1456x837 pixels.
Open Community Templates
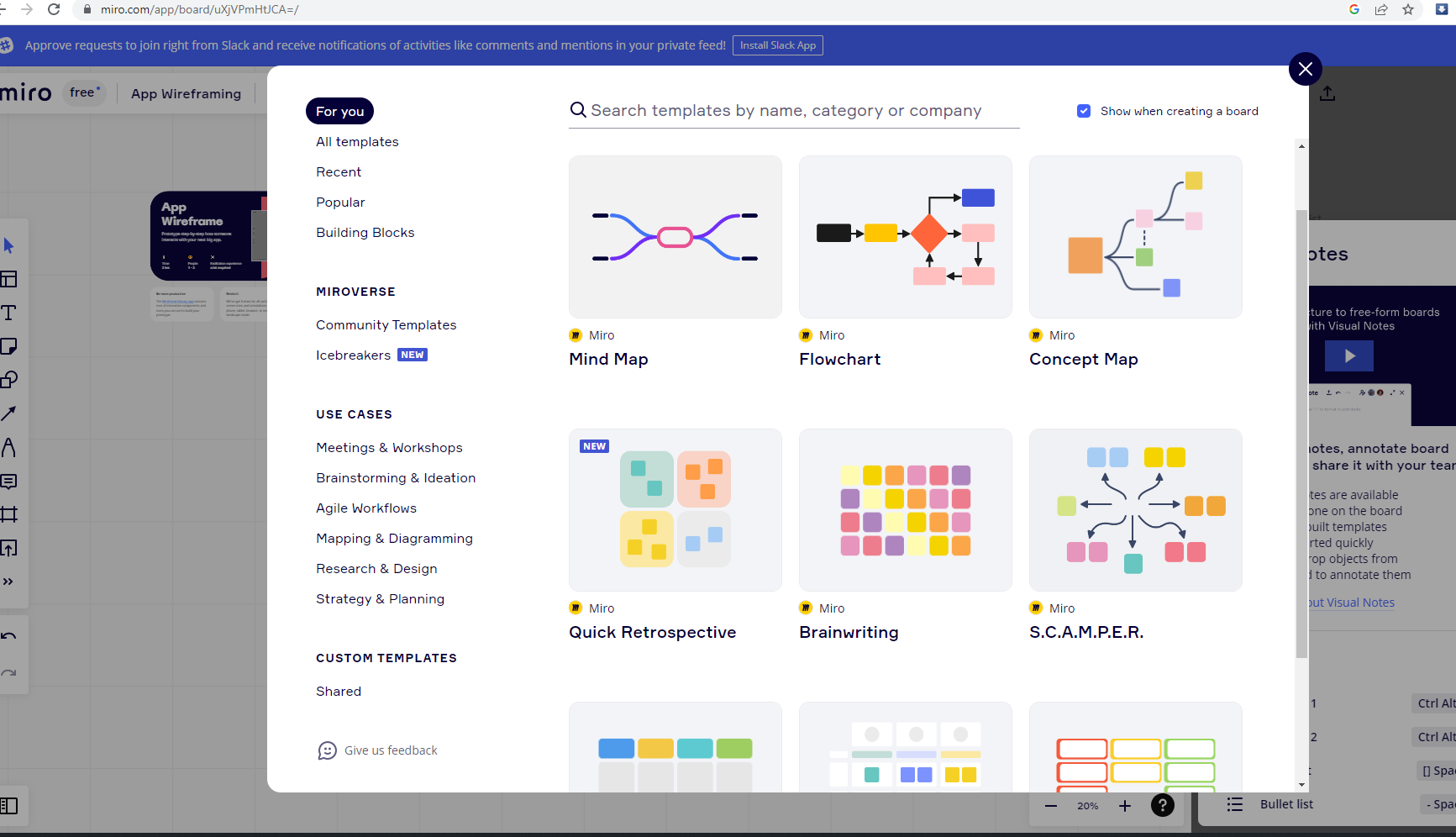[386, 325]
